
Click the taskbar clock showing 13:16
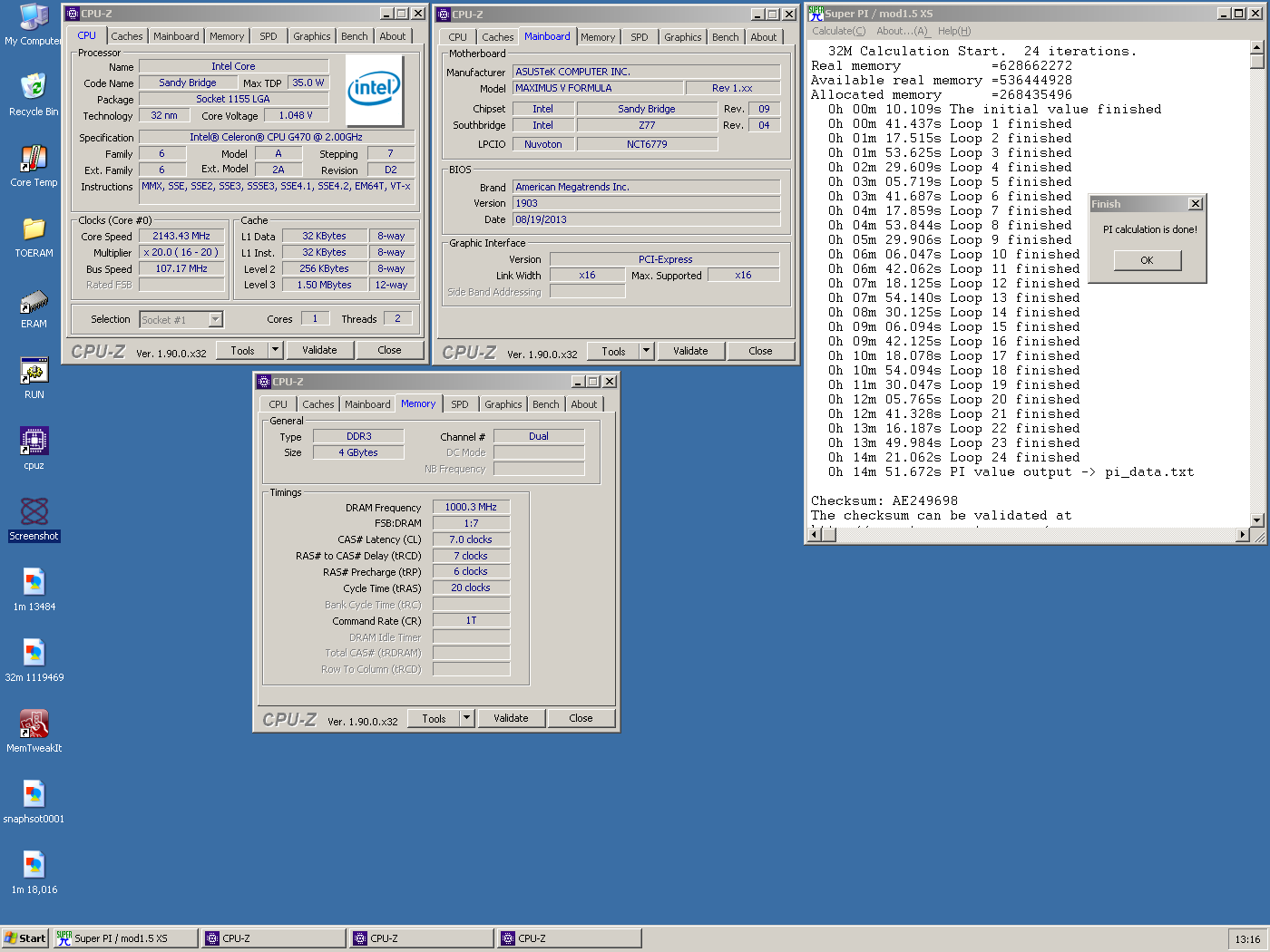pyautogui.click(x=1247, y=938)
